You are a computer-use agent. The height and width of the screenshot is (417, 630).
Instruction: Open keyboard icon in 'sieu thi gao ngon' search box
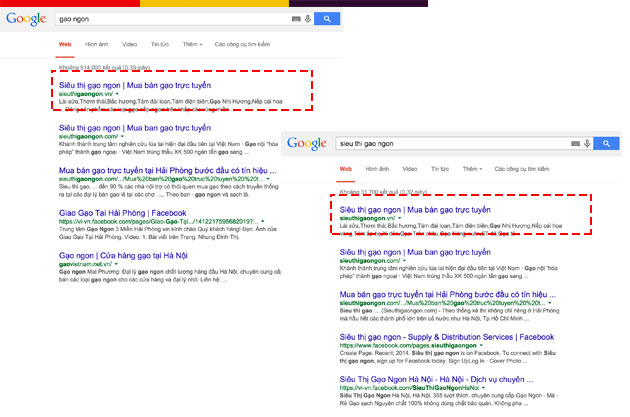tap(575, 143)
